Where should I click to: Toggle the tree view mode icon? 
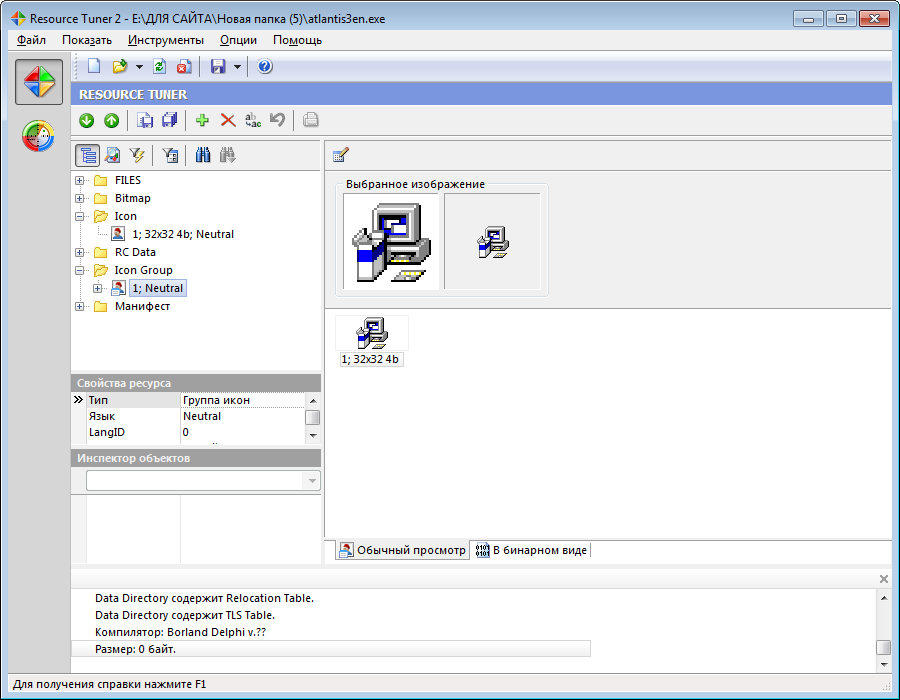tap(87, 155)
